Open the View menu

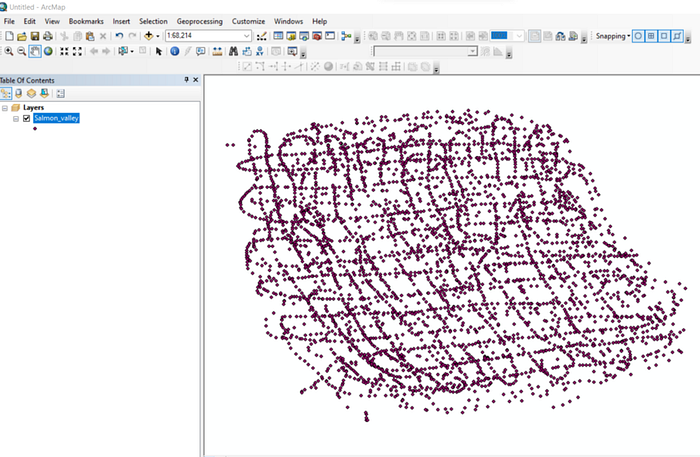click(52, 21)
